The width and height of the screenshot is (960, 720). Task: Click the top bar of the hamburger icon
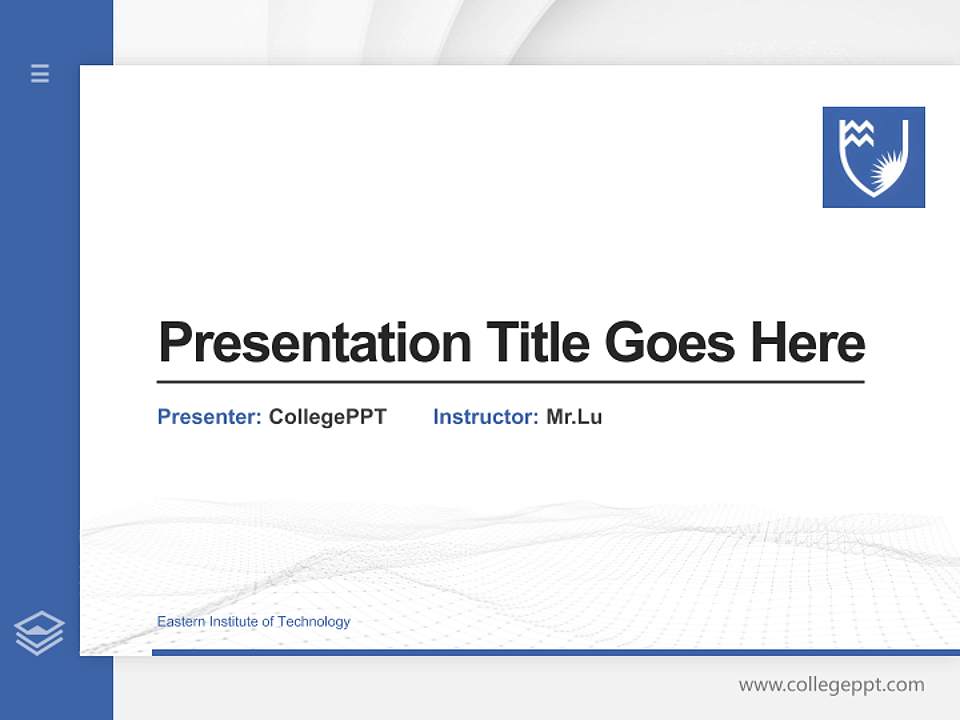coord(39,68)
